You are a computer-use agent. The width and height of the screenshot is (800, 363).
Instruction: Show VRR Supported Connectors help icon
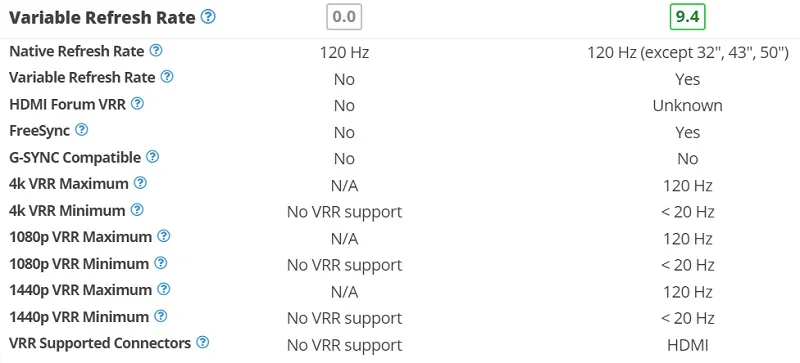[203, 343]
